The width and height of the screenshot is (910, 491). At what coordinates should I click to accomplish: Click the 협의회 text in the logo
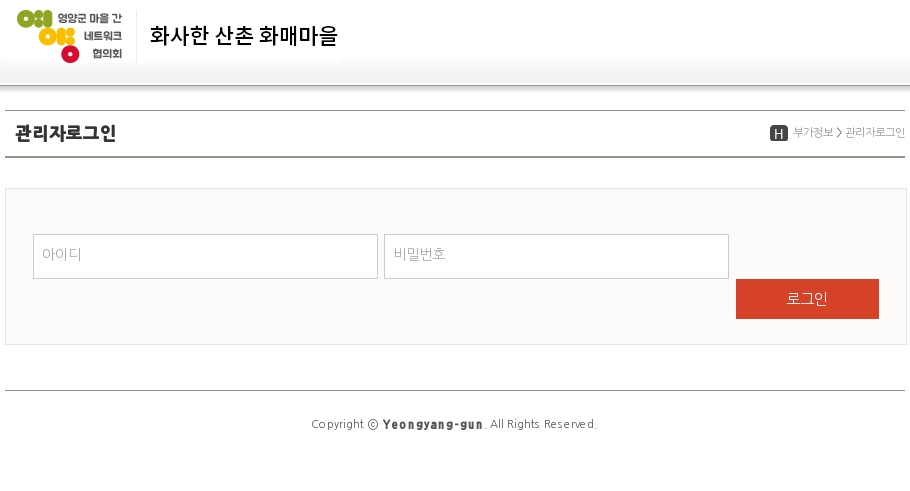point(106,54)
